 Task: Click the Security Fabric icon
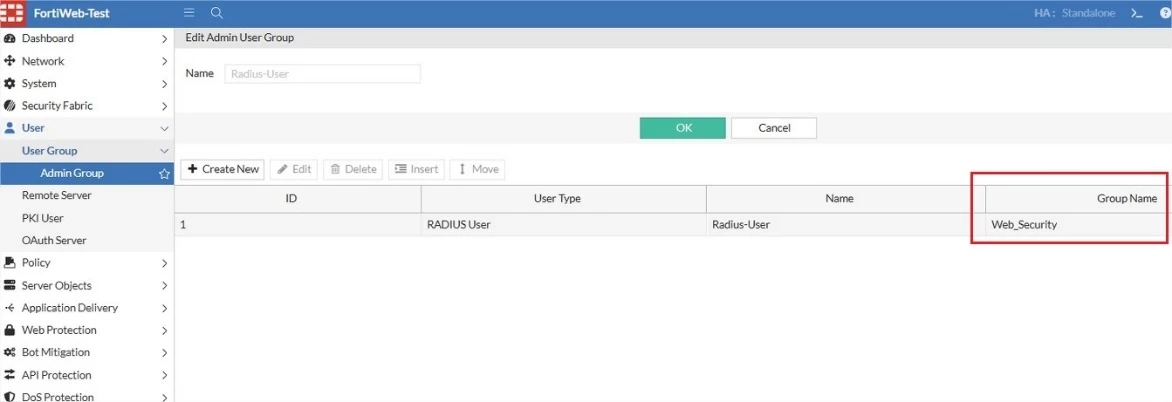10,105
